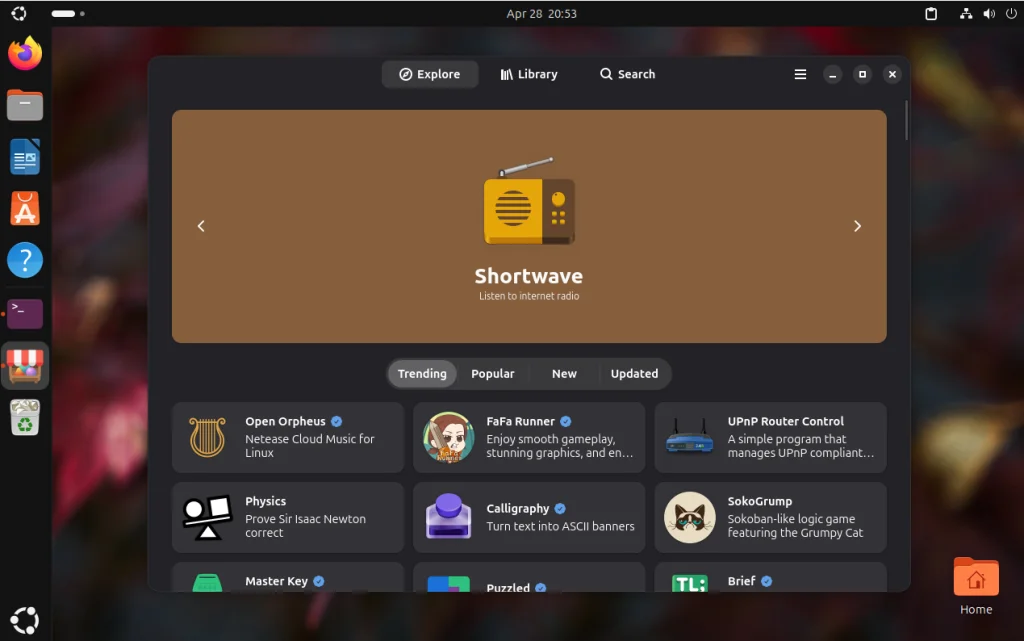Open the hamburger main menu
Viewport: 1024px width, 641px height.
pyautogui.click(x=800, y=74)
